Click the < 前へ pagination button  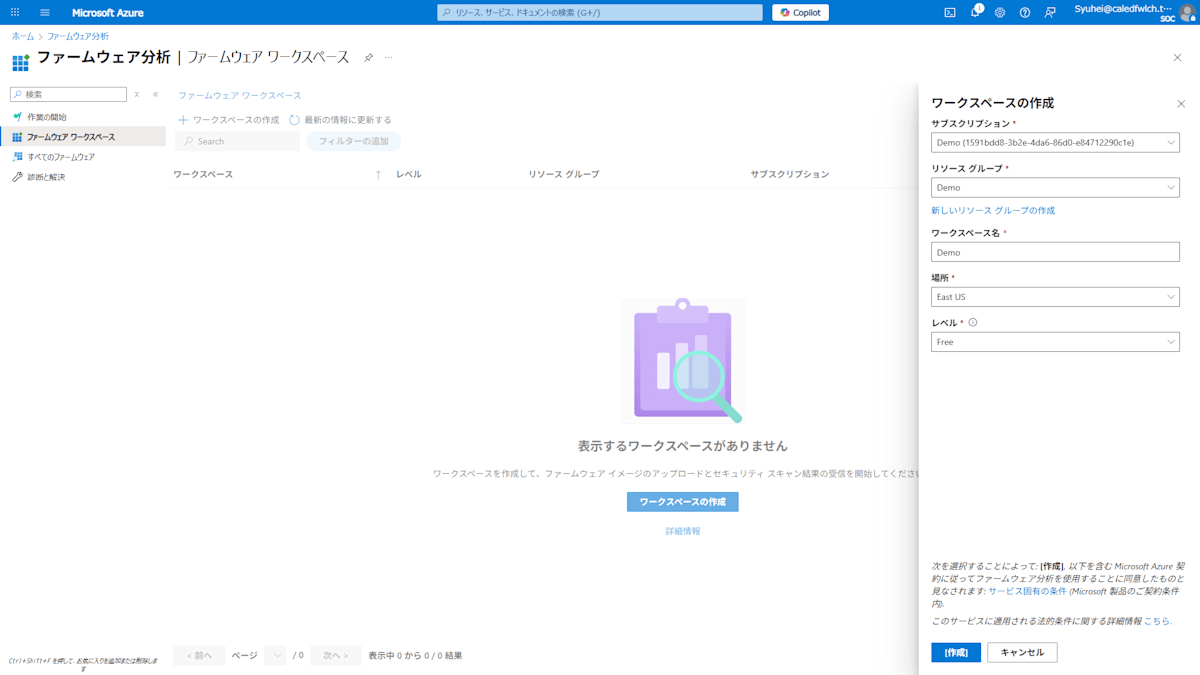coord(199,656)
